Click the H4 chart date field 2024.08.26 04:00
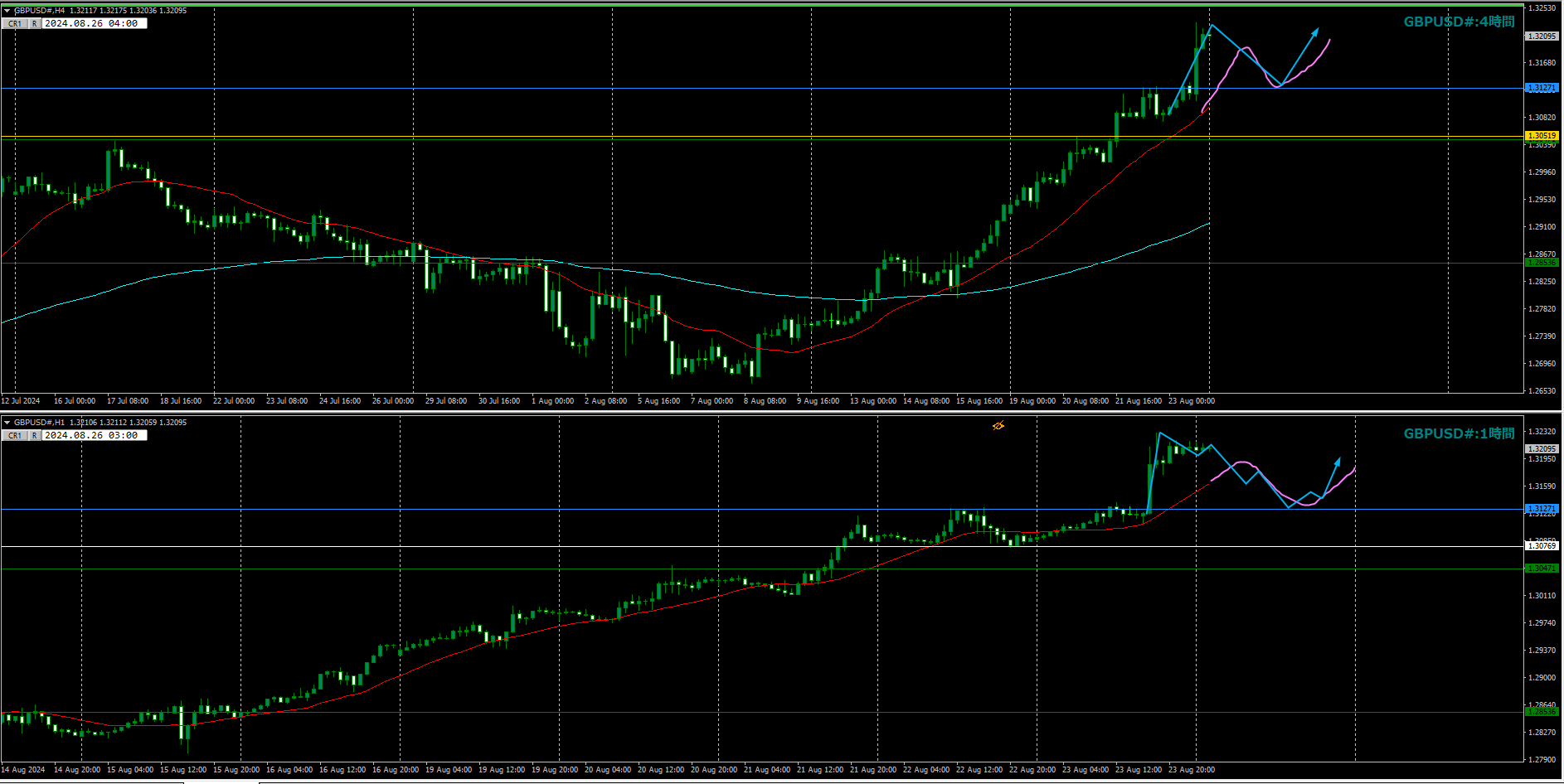This screenshot has width=1564, height=784. tap(94, 24)
